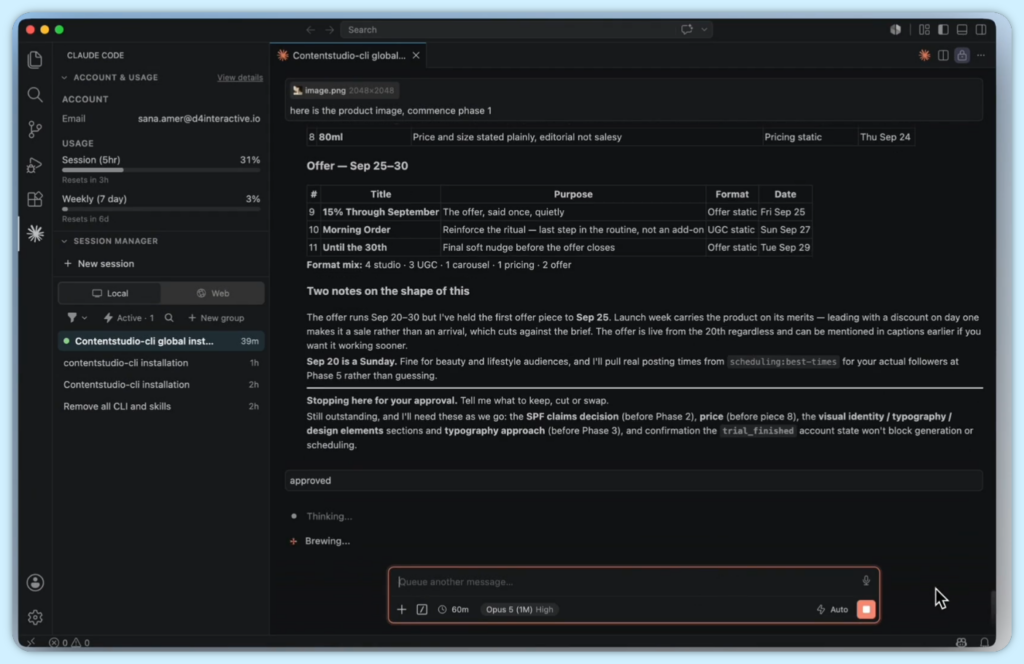This screenshot has width=1024, height=664.
Task: Stop generation with the red square button
Action: [866, 609]
